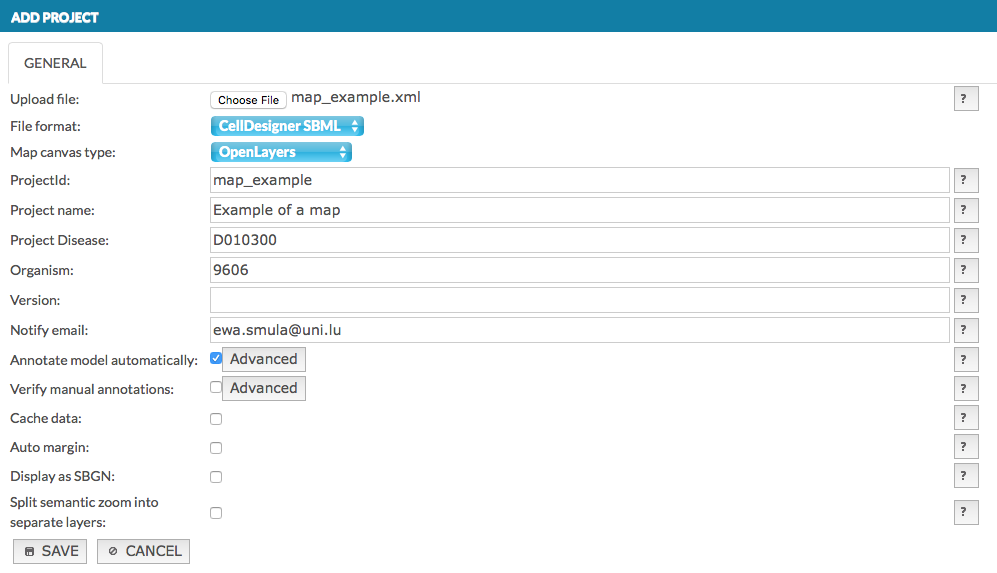Switch to the GENERAL tab

coord(55,63)
